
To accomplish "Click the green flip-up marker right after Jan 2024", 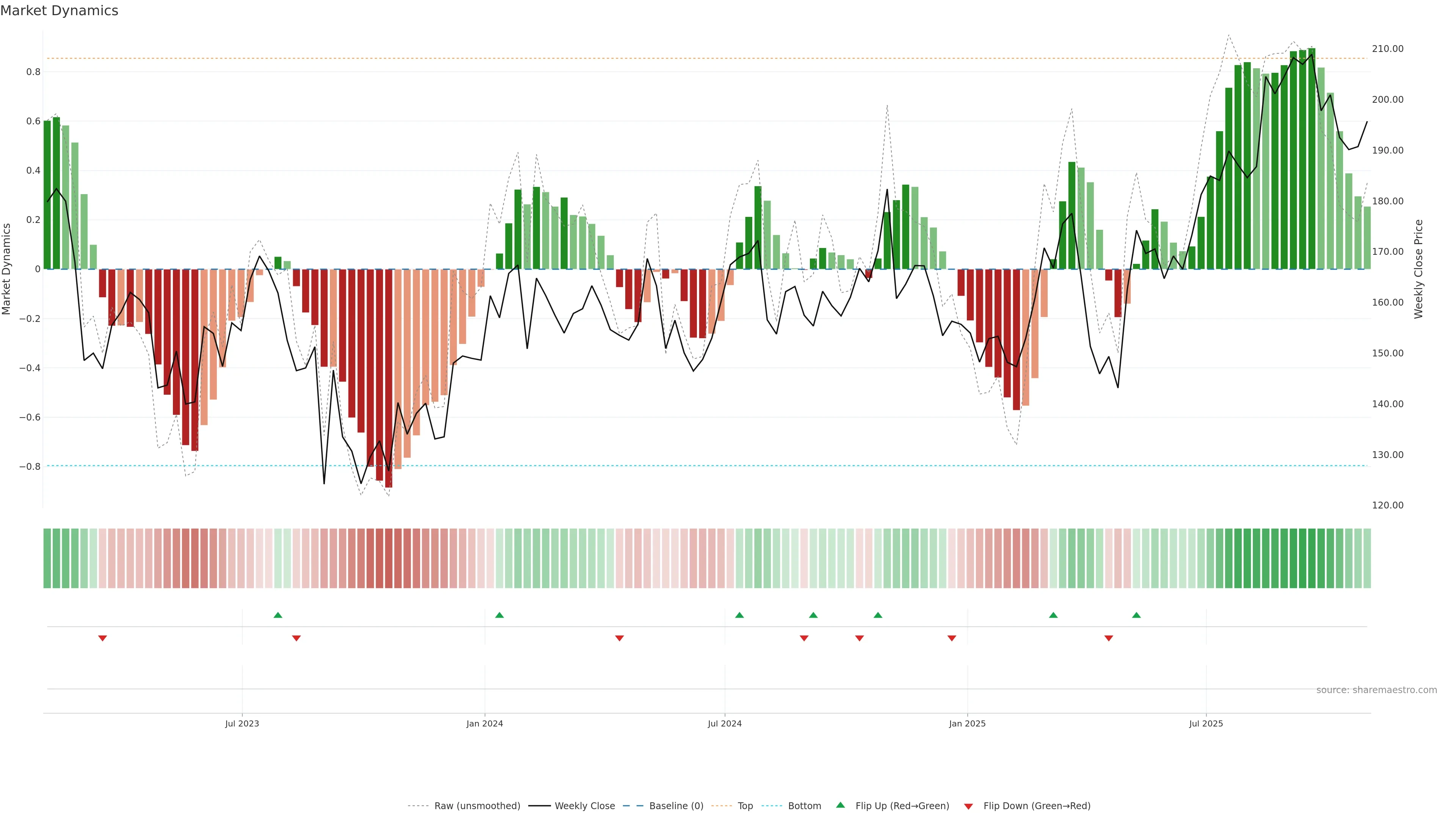I will 499,615.
